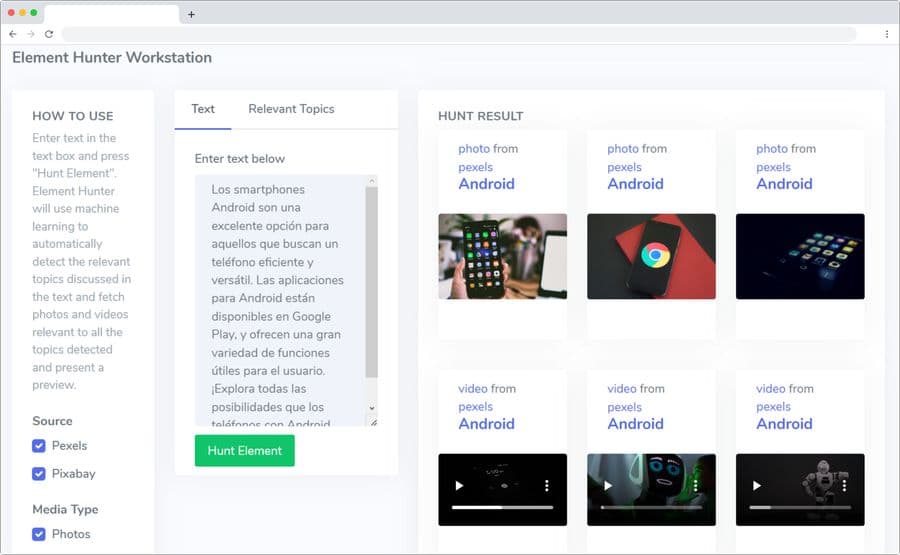Uncheck the Pexels source checkbox

[38, 446]
